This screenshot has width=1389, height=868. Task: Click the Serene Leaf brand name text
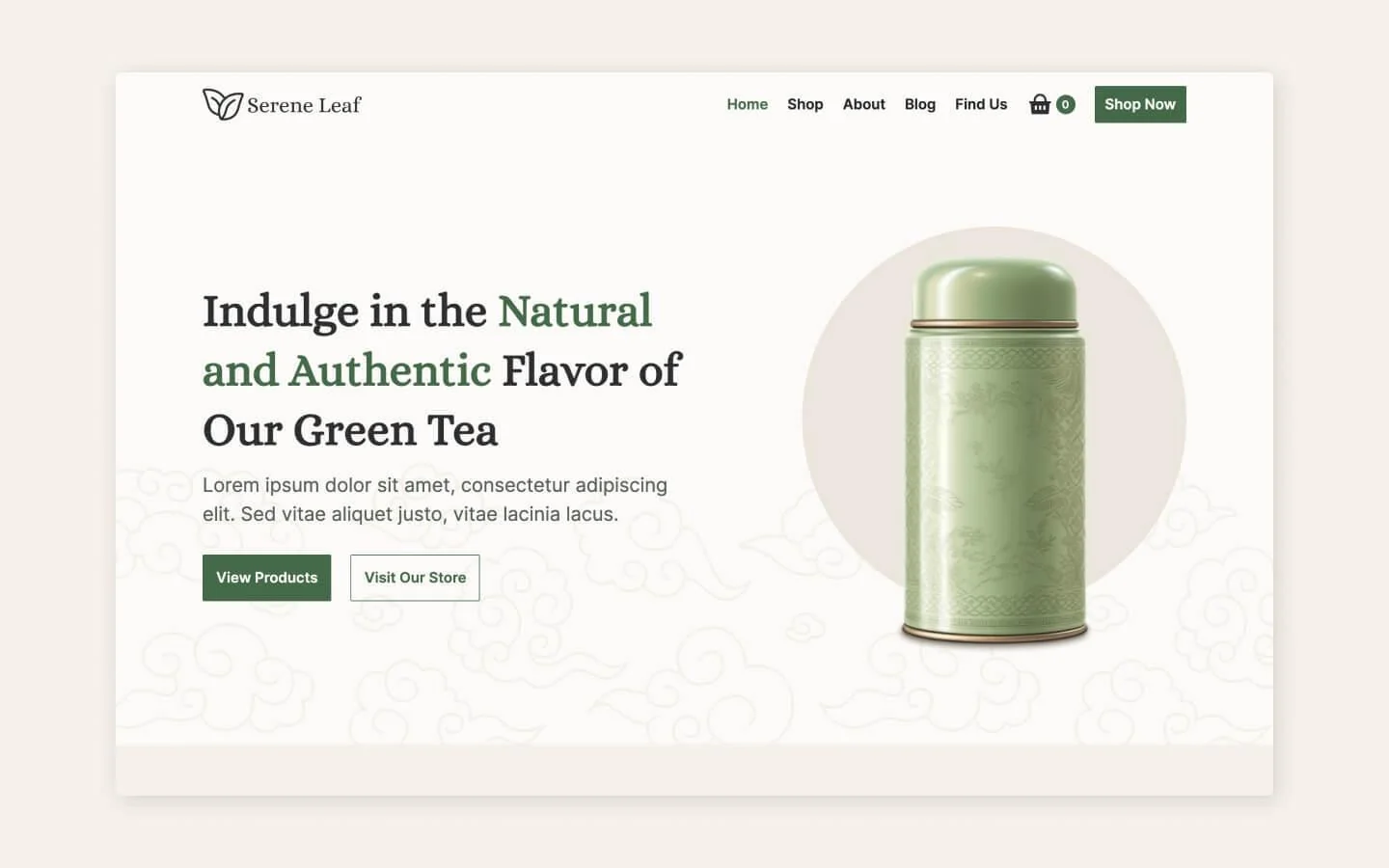click(x=304, y=105)
